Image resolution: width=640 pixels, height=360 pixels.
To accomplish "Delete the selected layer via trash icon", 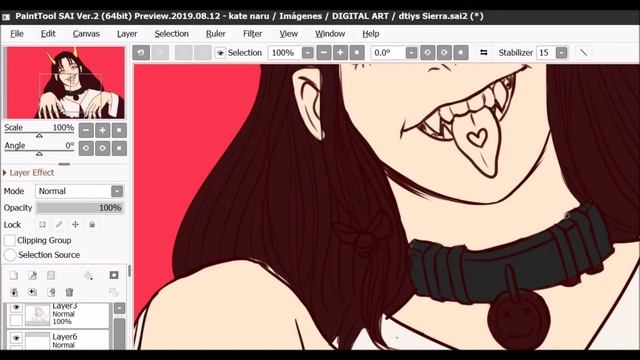I will click(69, 292).
